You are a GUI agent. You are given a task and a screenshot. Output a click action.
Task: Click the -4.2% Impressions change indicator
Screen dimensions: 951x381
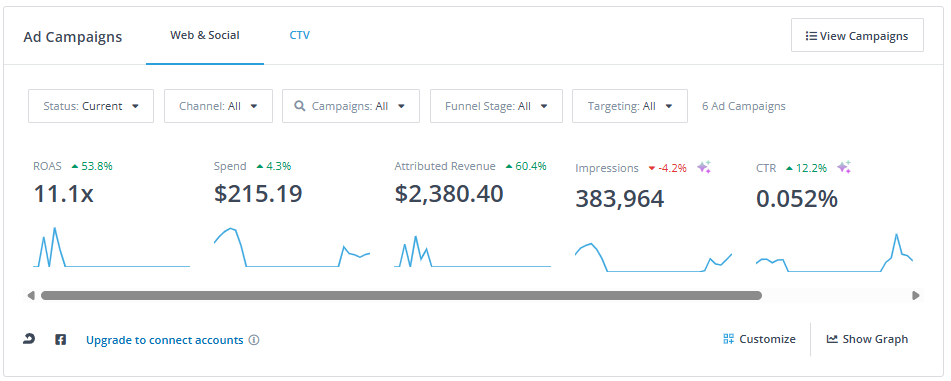[667, 168]
